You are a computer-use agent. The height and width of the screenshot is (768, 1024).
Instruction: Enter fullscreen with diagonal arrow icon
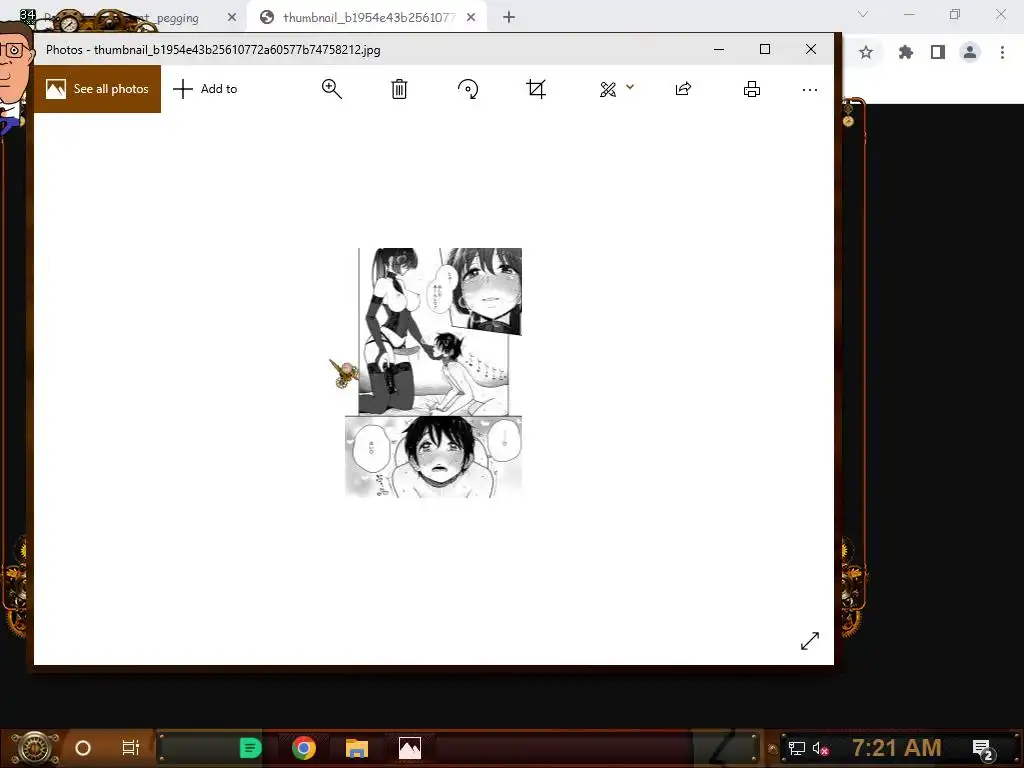tap(810, 641)
